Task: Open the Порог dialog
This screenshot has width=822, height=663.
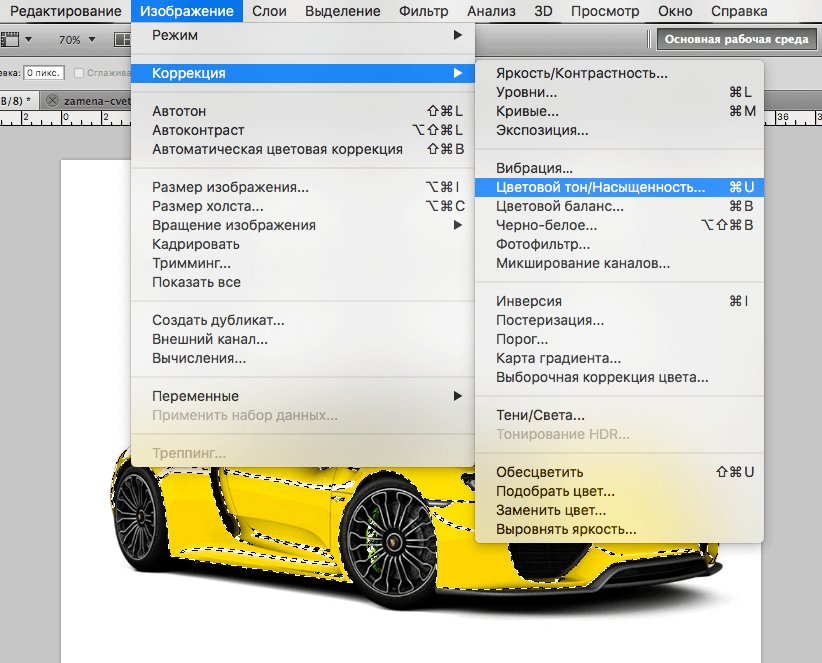Action: tap(619, 339)
